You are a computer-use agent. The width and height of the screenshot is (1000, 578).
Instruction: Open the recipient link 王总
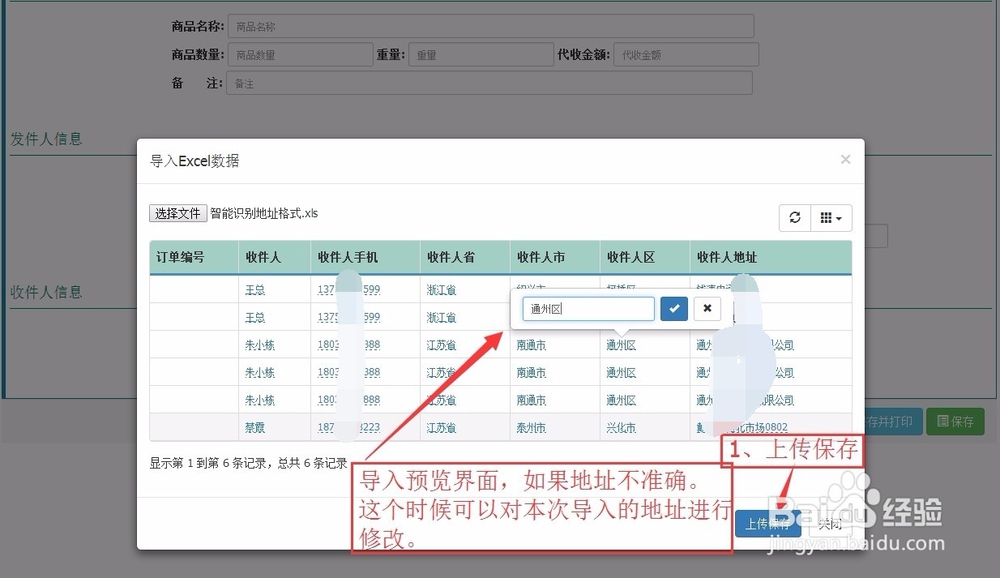[257, 289]
